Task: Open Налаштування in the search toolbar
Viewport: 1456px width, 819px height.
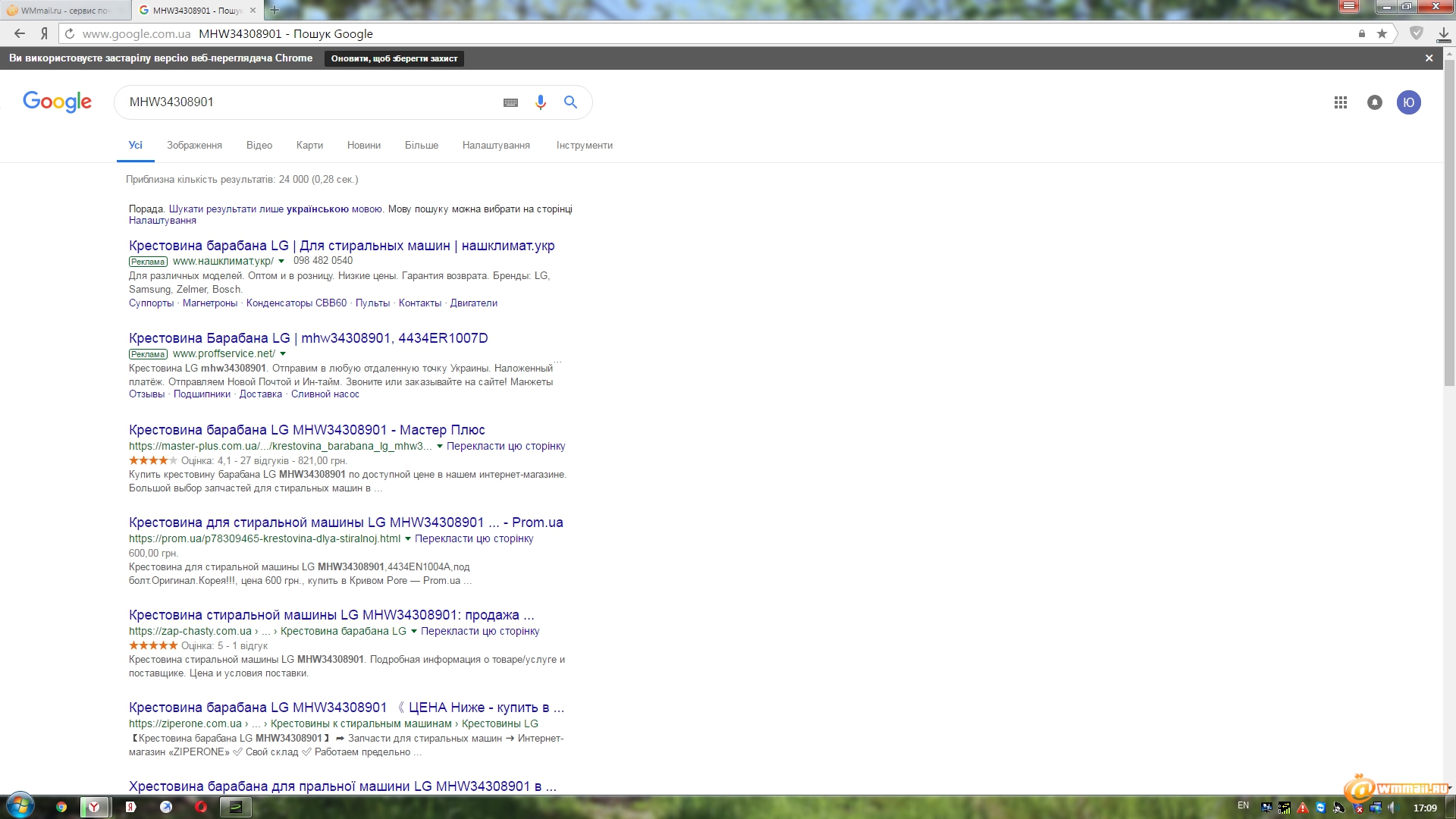Action: (496, 145)
